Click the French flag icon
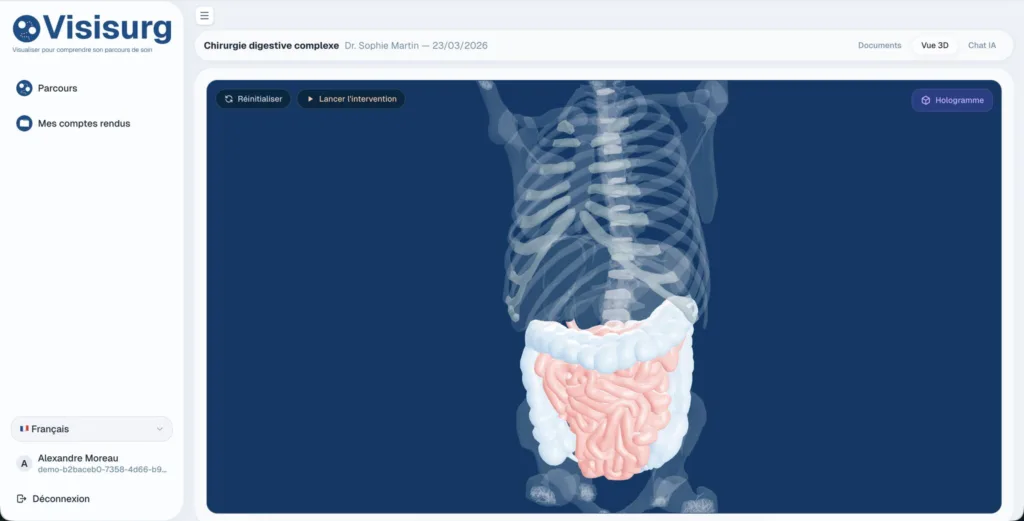1024x521 pixels. click(x=24, y=429)
